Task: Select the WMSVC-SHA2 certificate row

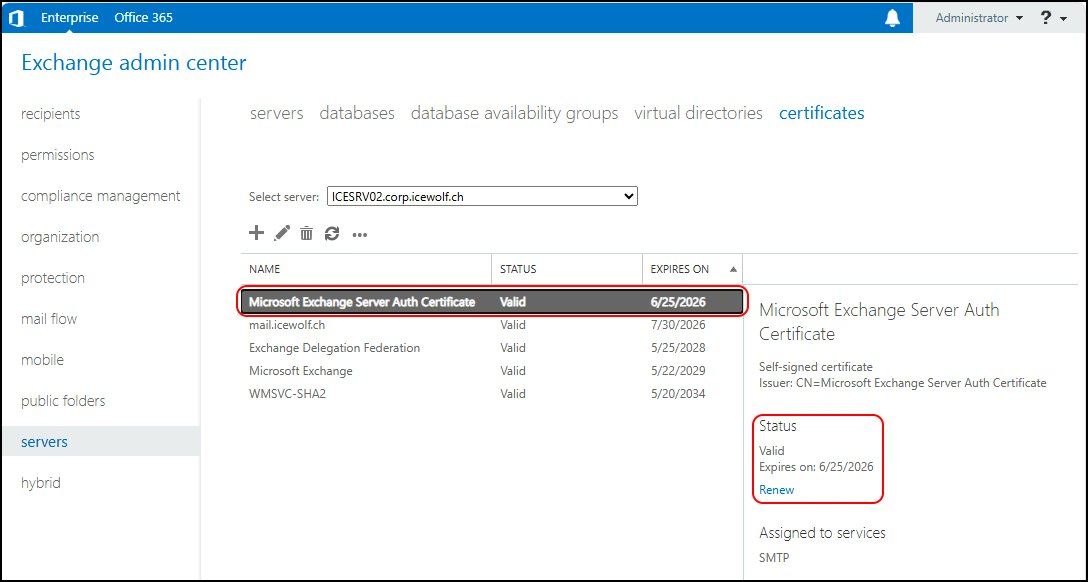Action: 492,394
